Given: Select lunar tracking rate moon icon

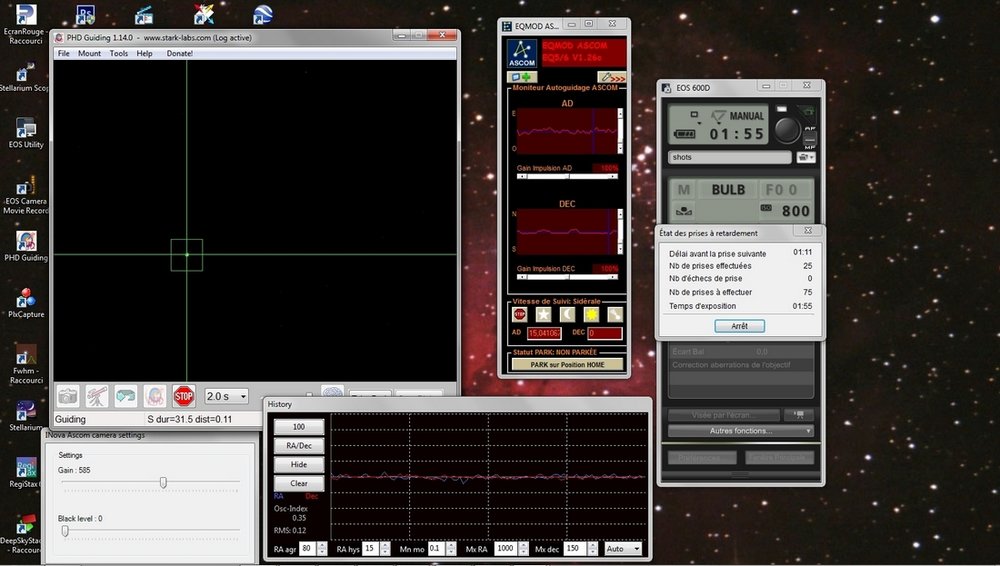Looking at the screenshot, I should pos(567,315).
